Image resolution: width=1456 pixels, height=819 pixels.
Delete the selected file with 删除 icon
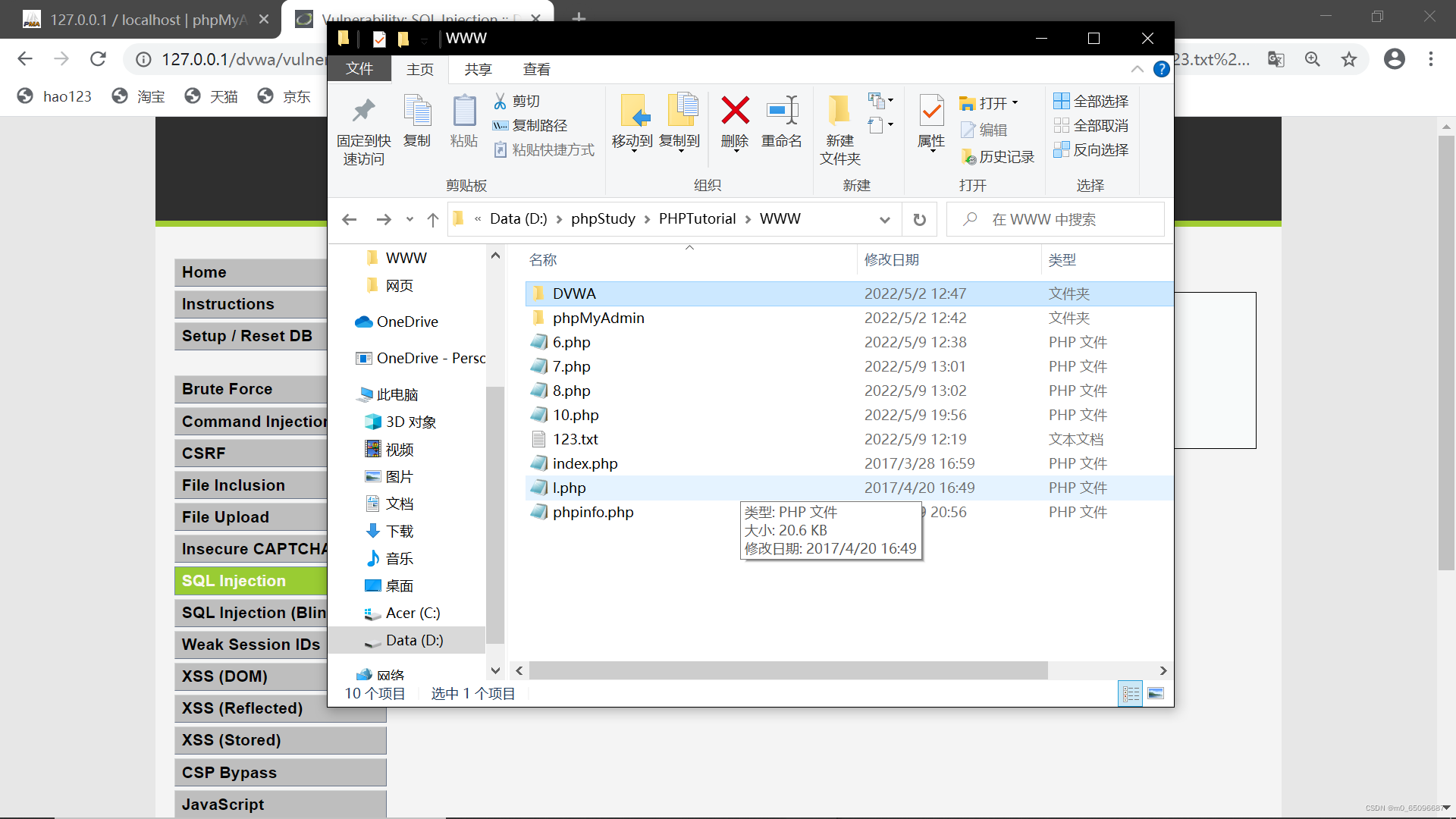pos(733,121)
